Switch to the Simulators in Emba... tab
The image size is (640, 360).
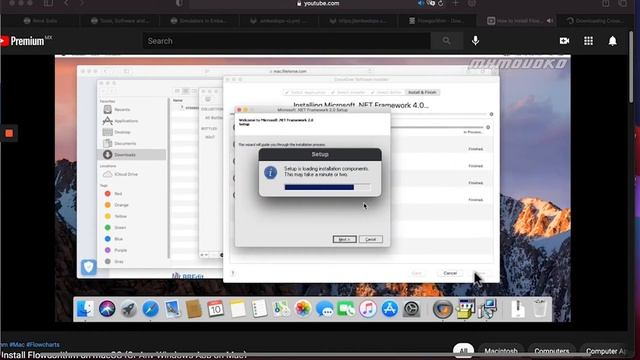[199, 20]
